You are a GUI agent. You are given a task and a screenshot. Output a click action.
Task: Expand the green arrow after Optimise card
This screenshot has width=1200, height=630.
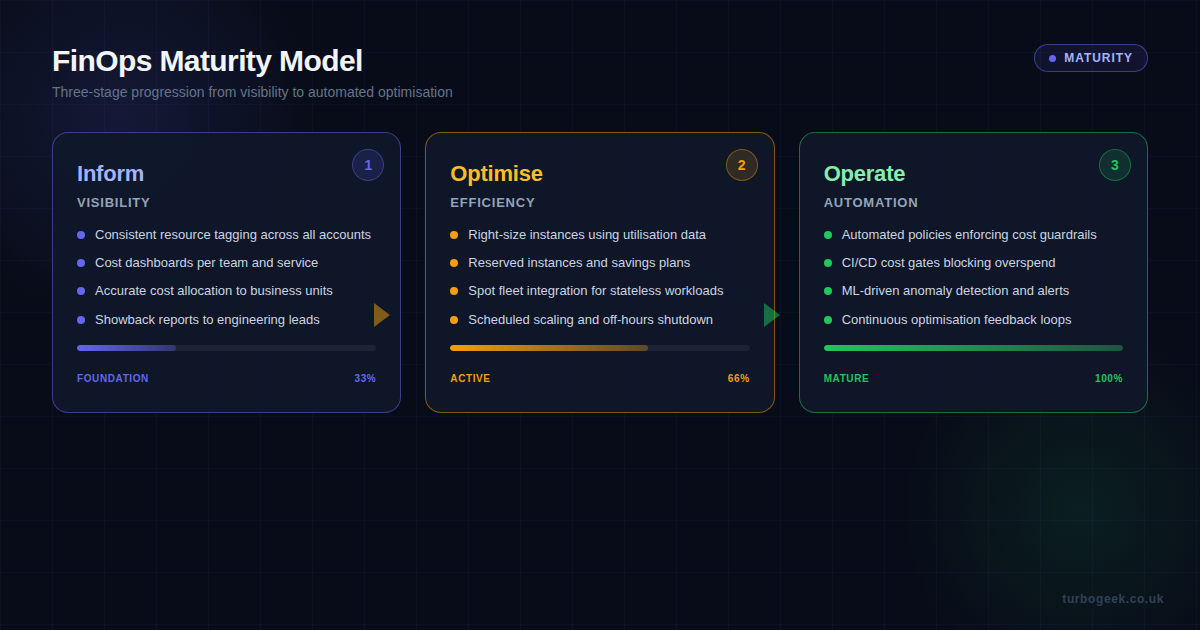770,314
